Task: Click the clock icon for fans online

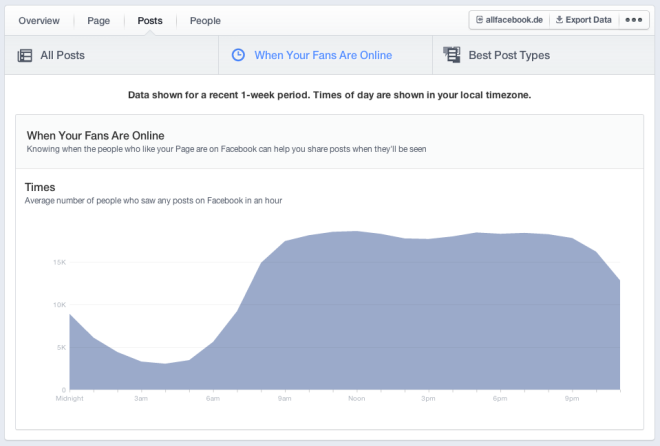Action: tap(238, 55)
